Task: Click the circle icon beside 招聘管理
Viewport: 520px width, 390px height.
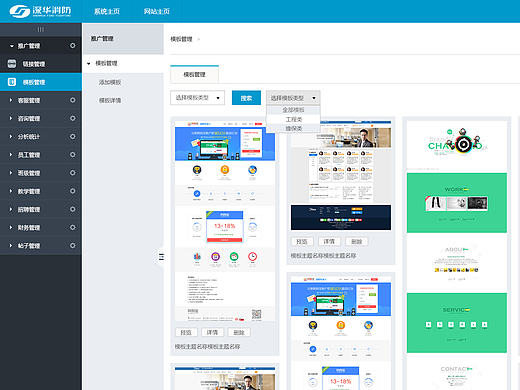Action: tap(72, 209)
